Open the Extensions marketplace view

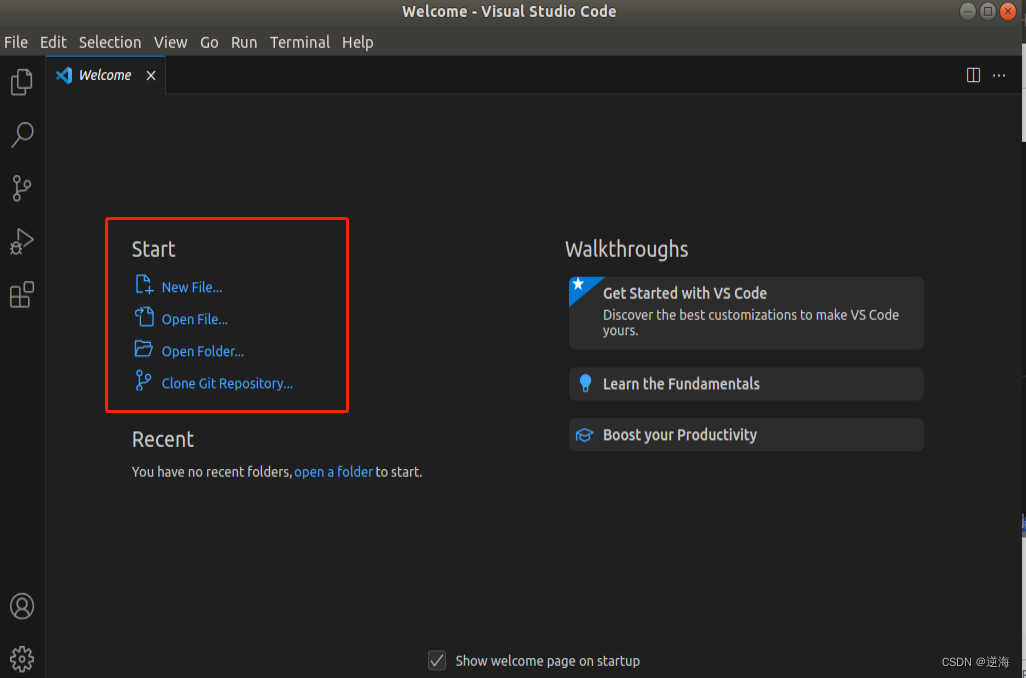click(x=21, y=294)
